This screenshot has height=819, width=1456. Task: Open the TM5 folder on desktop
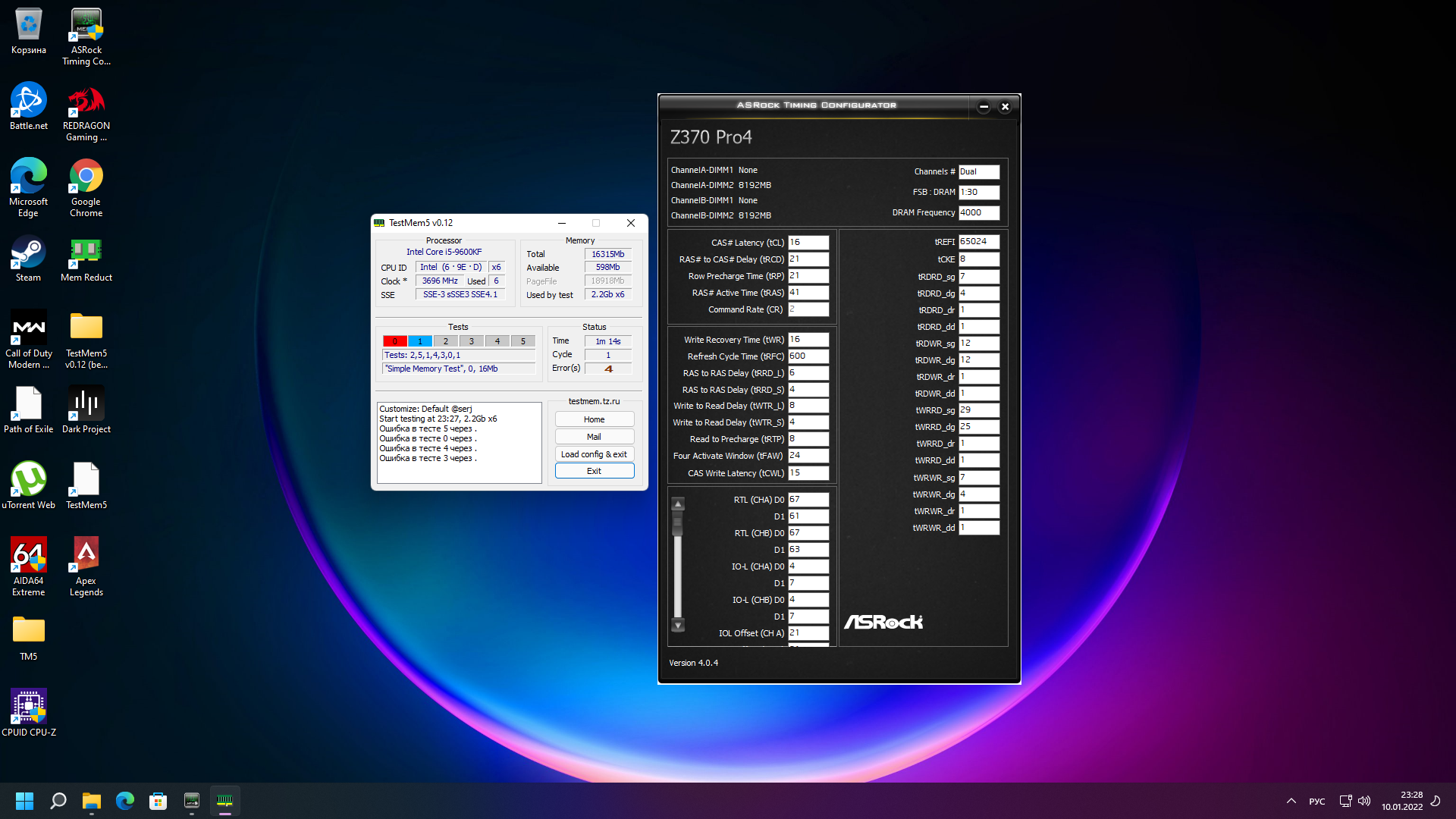tap(29, 631)
